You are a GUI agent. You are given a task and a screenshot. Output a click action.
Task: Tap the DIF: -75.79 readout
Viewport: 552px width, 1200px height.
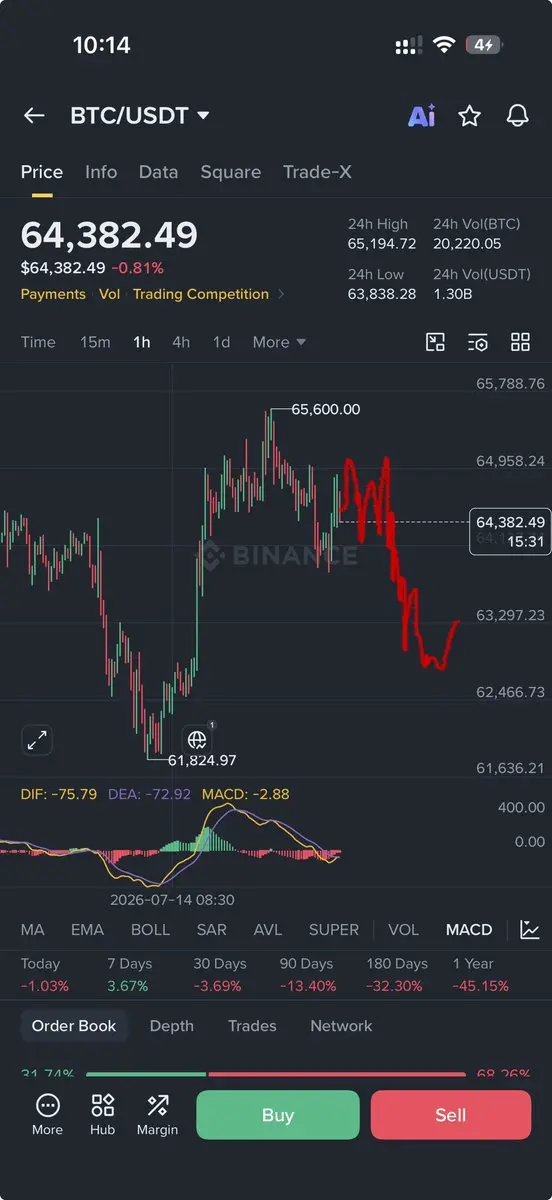pyautogui.click(x=59, y=794)
